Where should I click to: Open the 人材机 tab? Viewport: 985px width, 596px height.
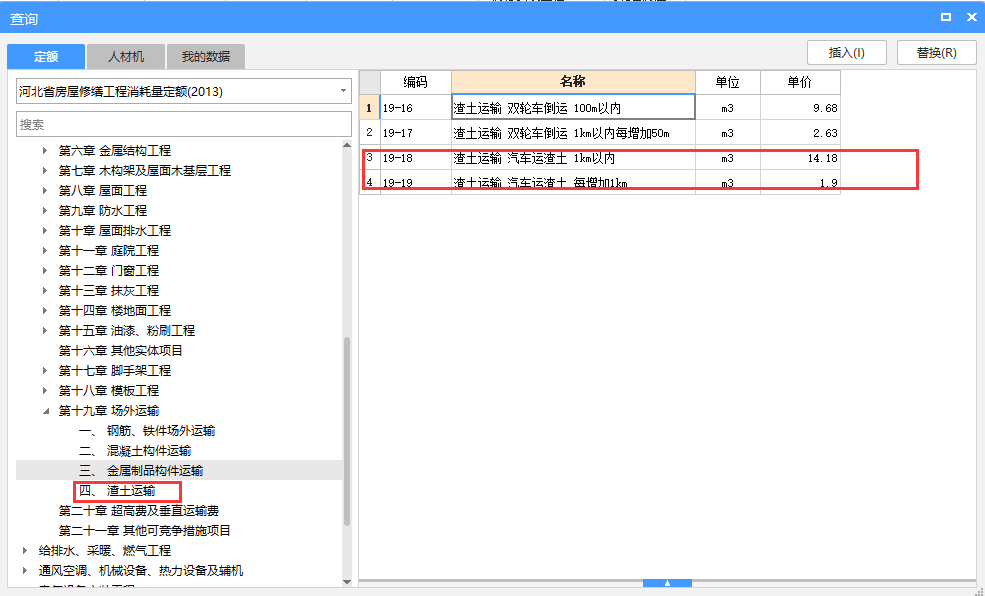point(126,57)
